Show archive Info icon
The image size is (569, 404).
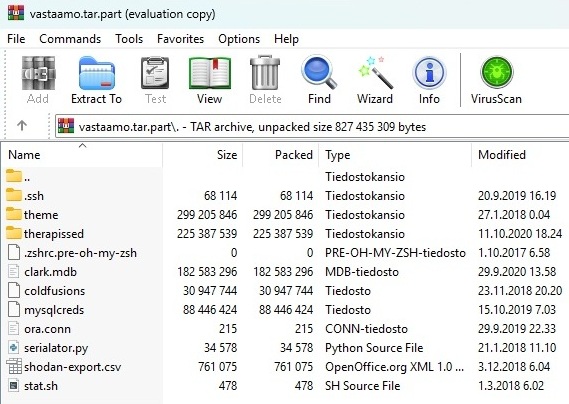tap(429, 73)
